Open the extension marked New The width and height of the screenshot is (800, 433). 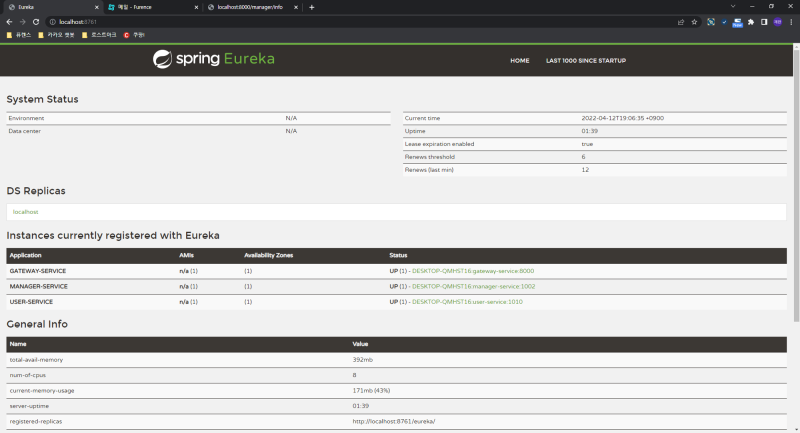[737, 22]
